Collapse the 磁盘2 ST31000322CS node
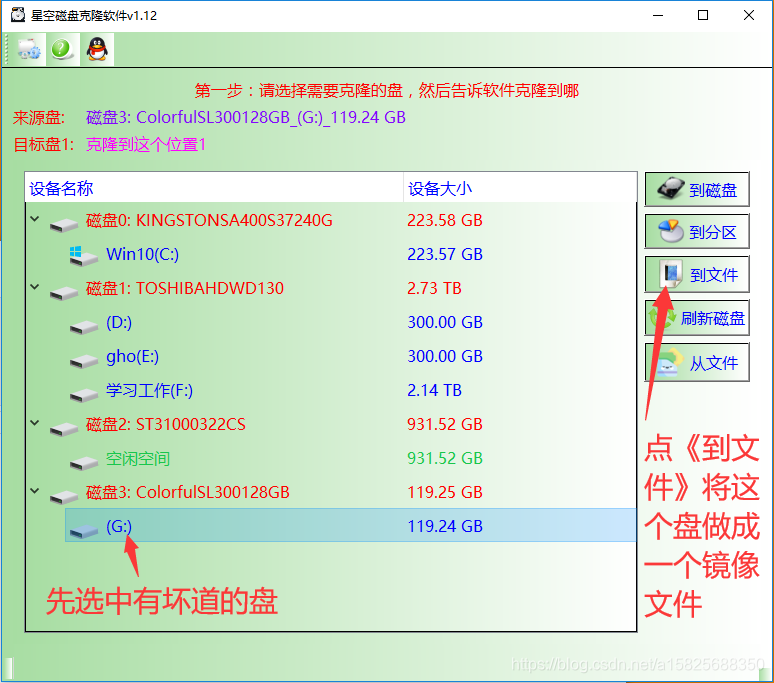This screenshot has height=683, width=774. [35, 423]
